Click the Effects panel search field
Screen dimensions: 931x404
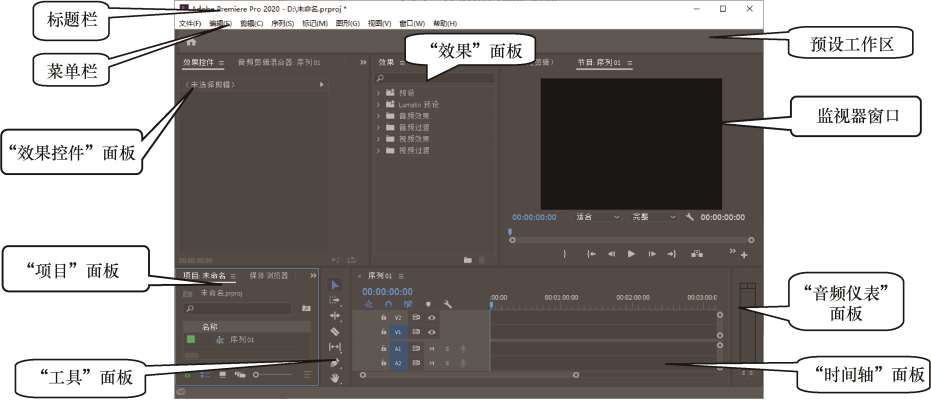coord(434,77)
